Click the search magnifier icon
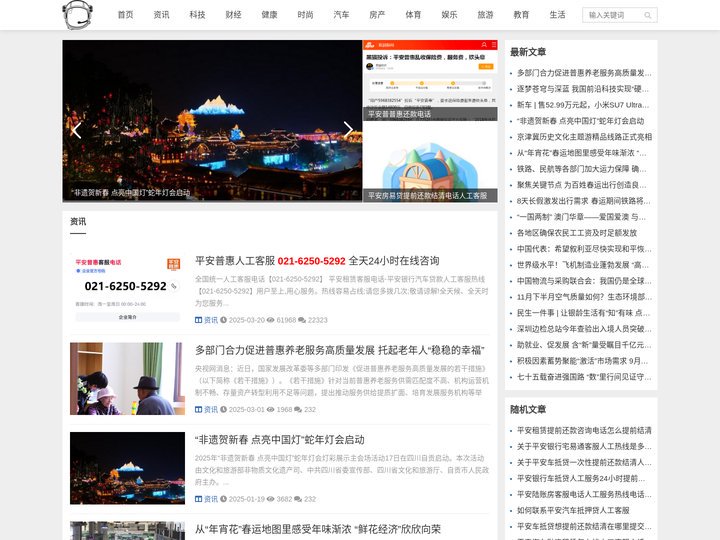Screen dimensions: 720x540 (x=647, y=15)
